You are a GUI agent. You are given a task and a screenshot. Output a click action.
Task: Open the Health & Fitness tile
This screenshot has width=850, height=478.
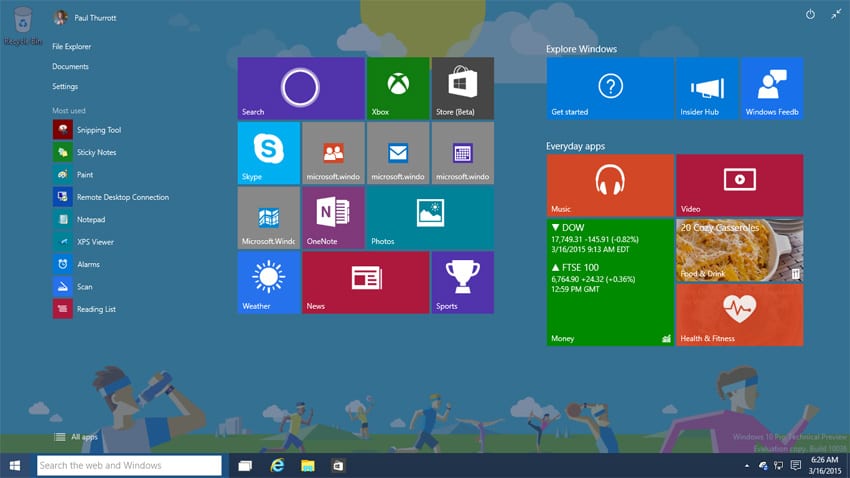(x=739, y=314)
